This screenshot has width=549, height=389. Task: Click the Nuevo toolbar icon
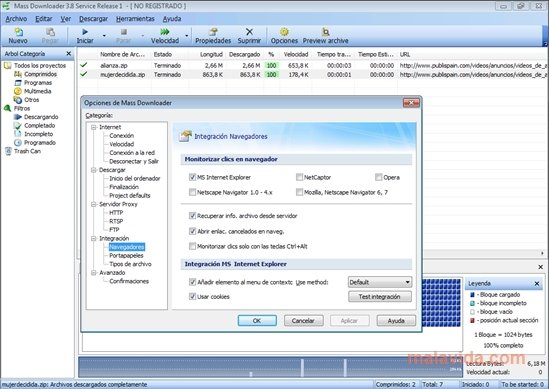point(19,32)
